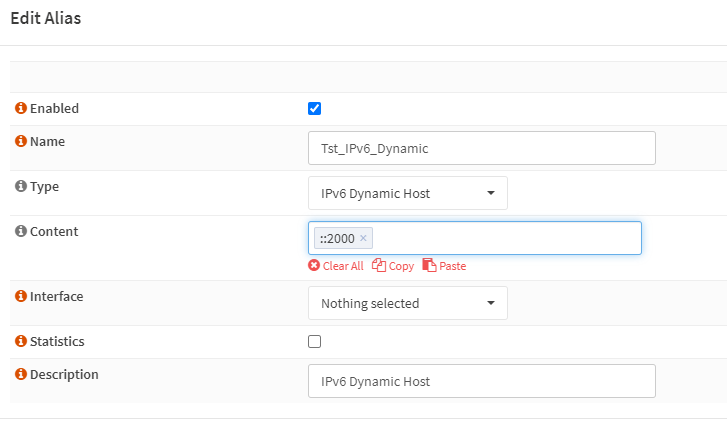Click the Copy content link

point(400,266)
